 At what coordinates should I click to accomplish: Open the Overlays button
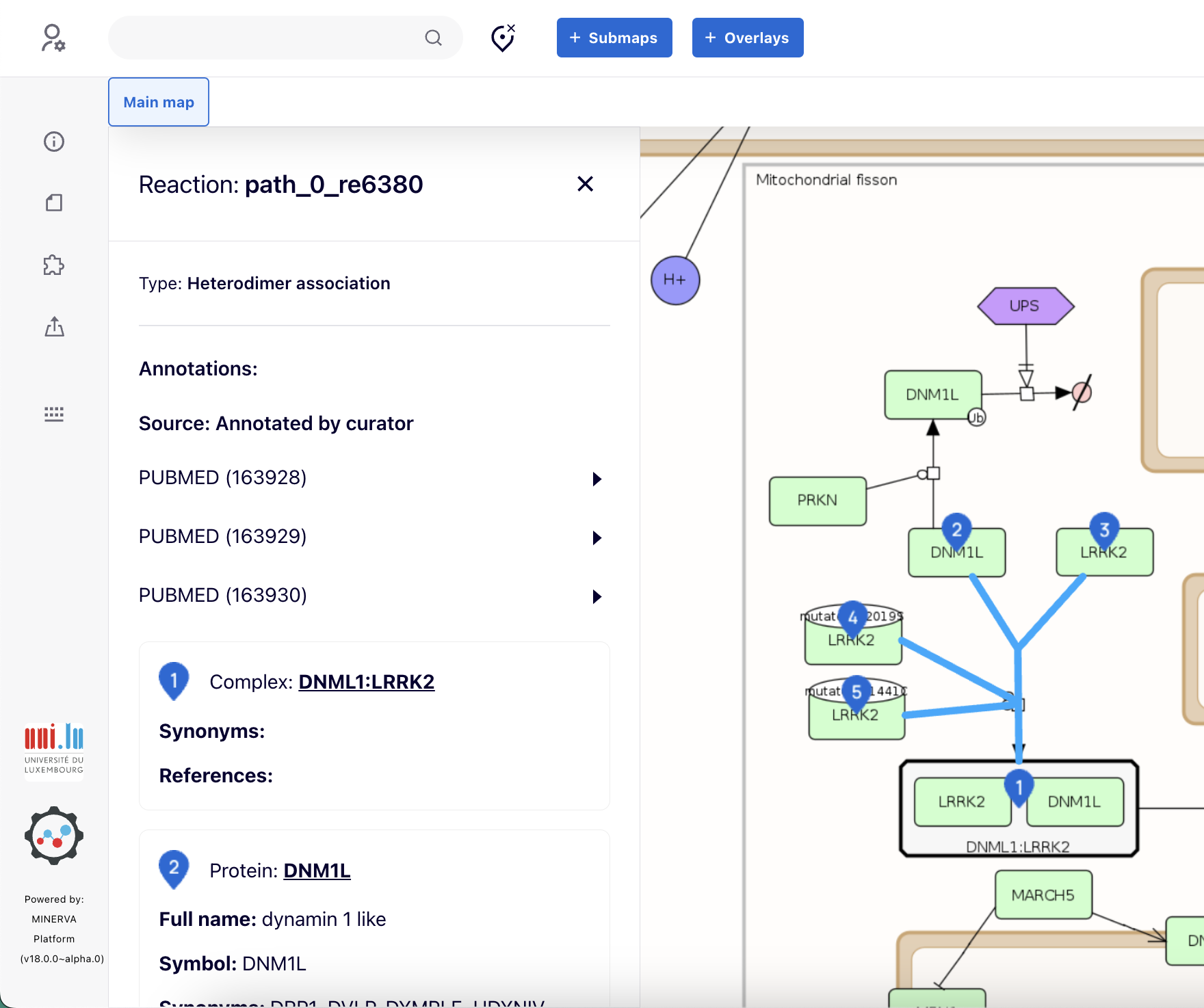click(x=747, y=38)
